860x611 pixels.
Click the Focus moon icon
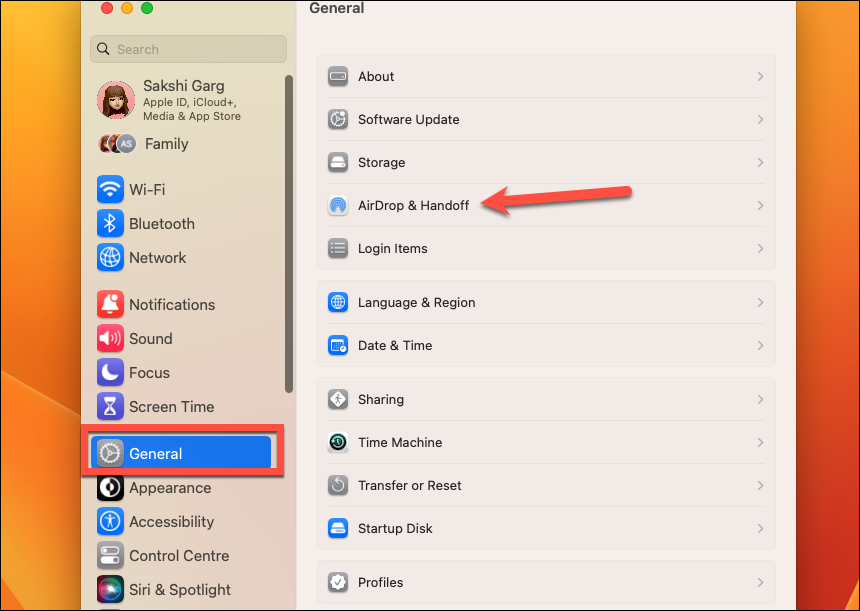[110, 372]
